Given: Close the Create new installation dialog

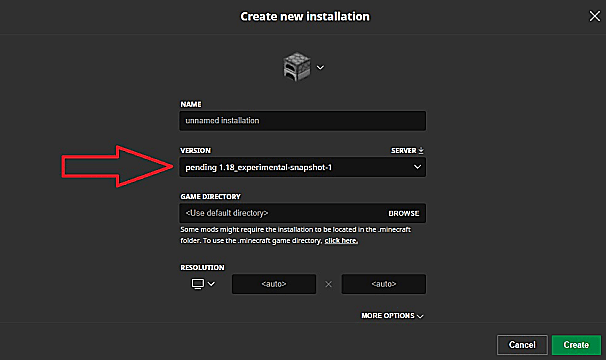Looking at the screenshot, I should click(594, 16).
